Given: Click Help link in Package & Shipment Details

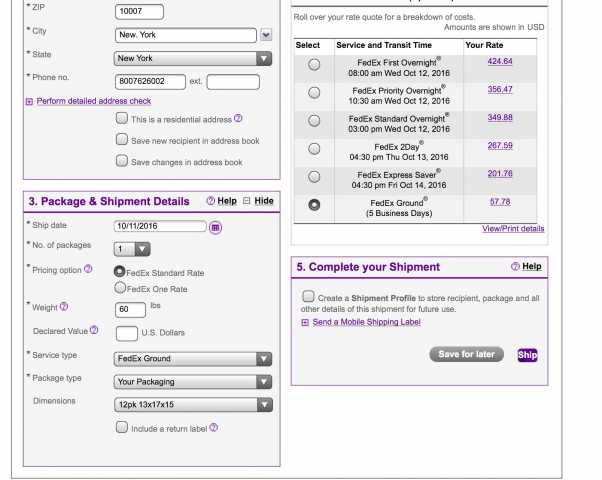Looking at the screenshot, I should point(227,201).
